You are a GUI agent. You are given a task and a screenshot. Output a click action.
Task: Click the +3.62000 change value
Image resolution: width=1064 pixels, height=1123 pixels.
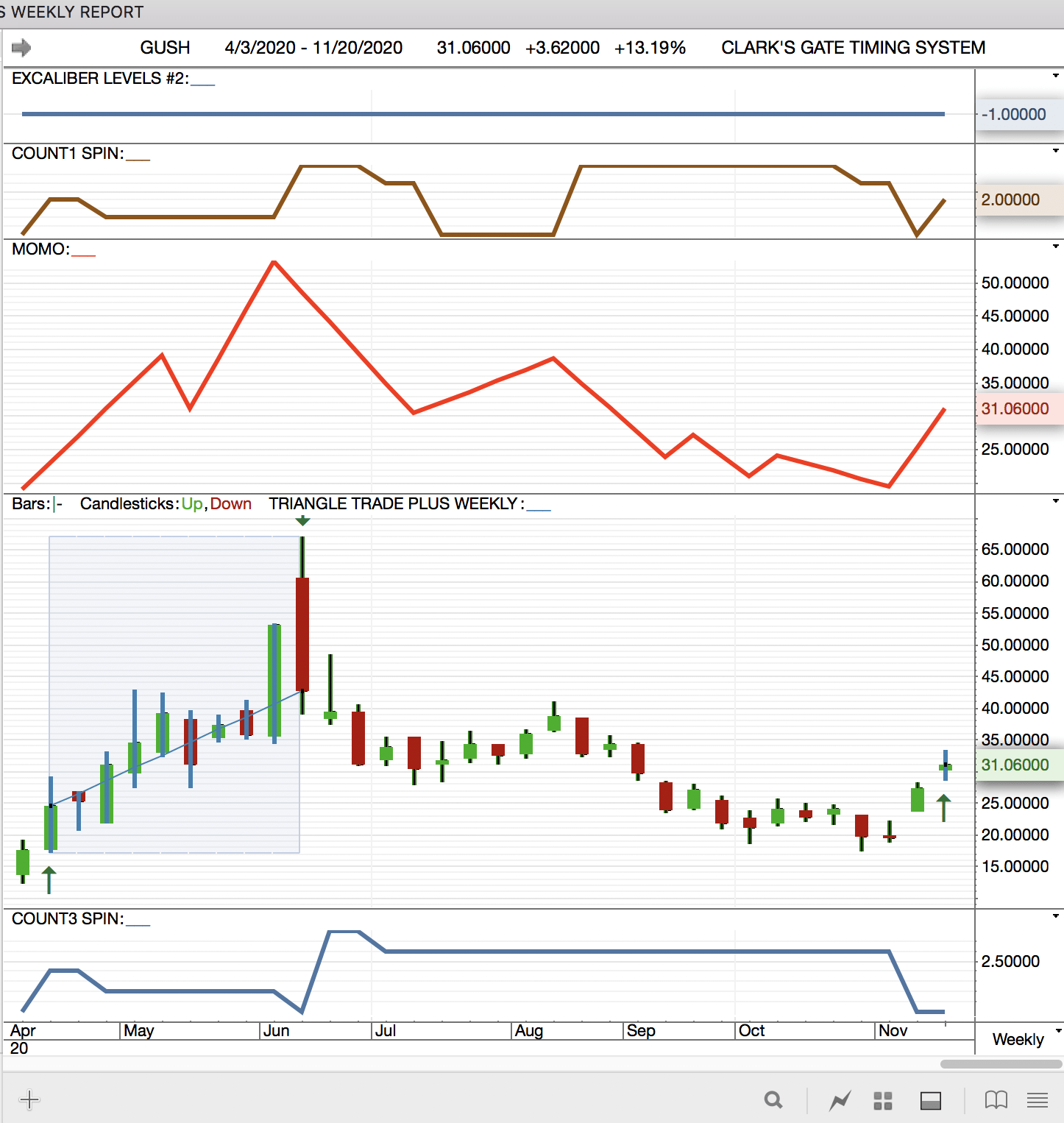click(562, 48)
